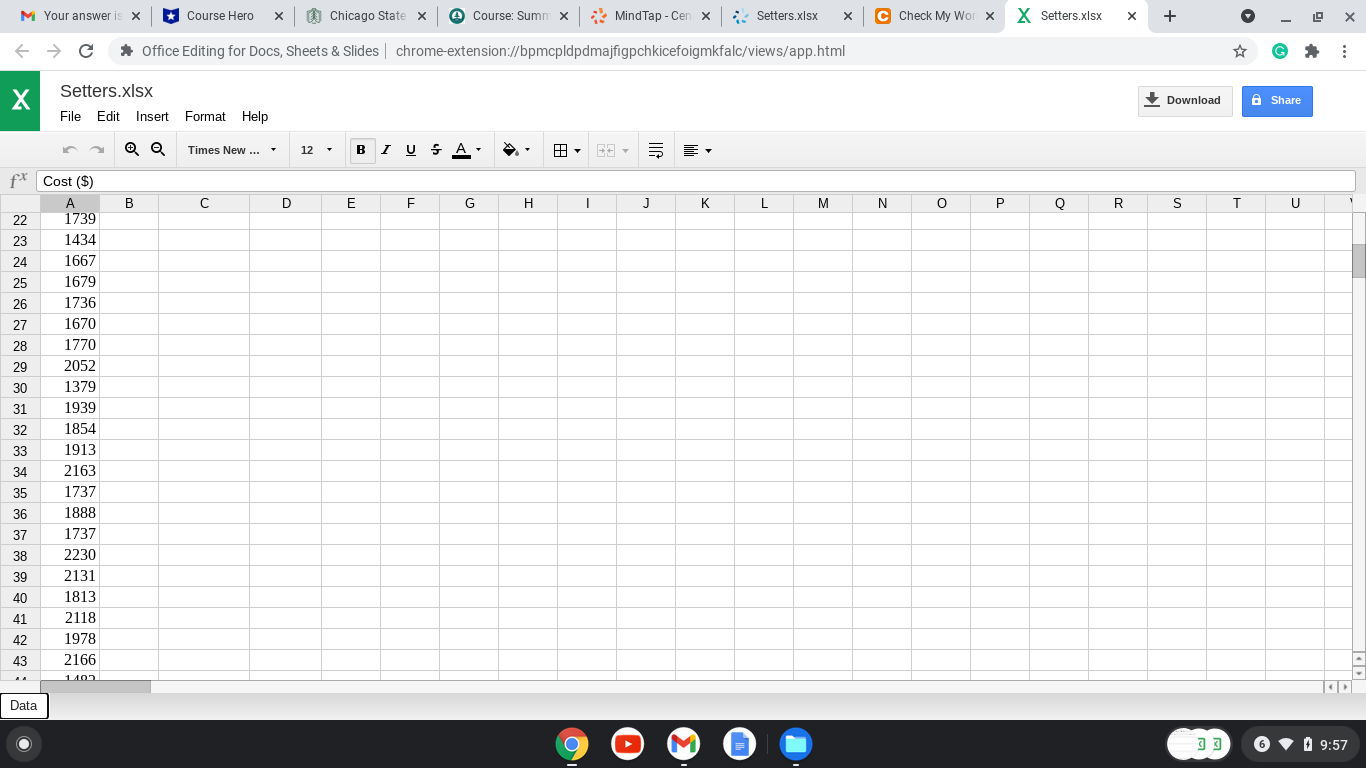Click the cell containing 2052
Image resolution: width=1366 pixels, height=768 pixels.
(70, 366)
